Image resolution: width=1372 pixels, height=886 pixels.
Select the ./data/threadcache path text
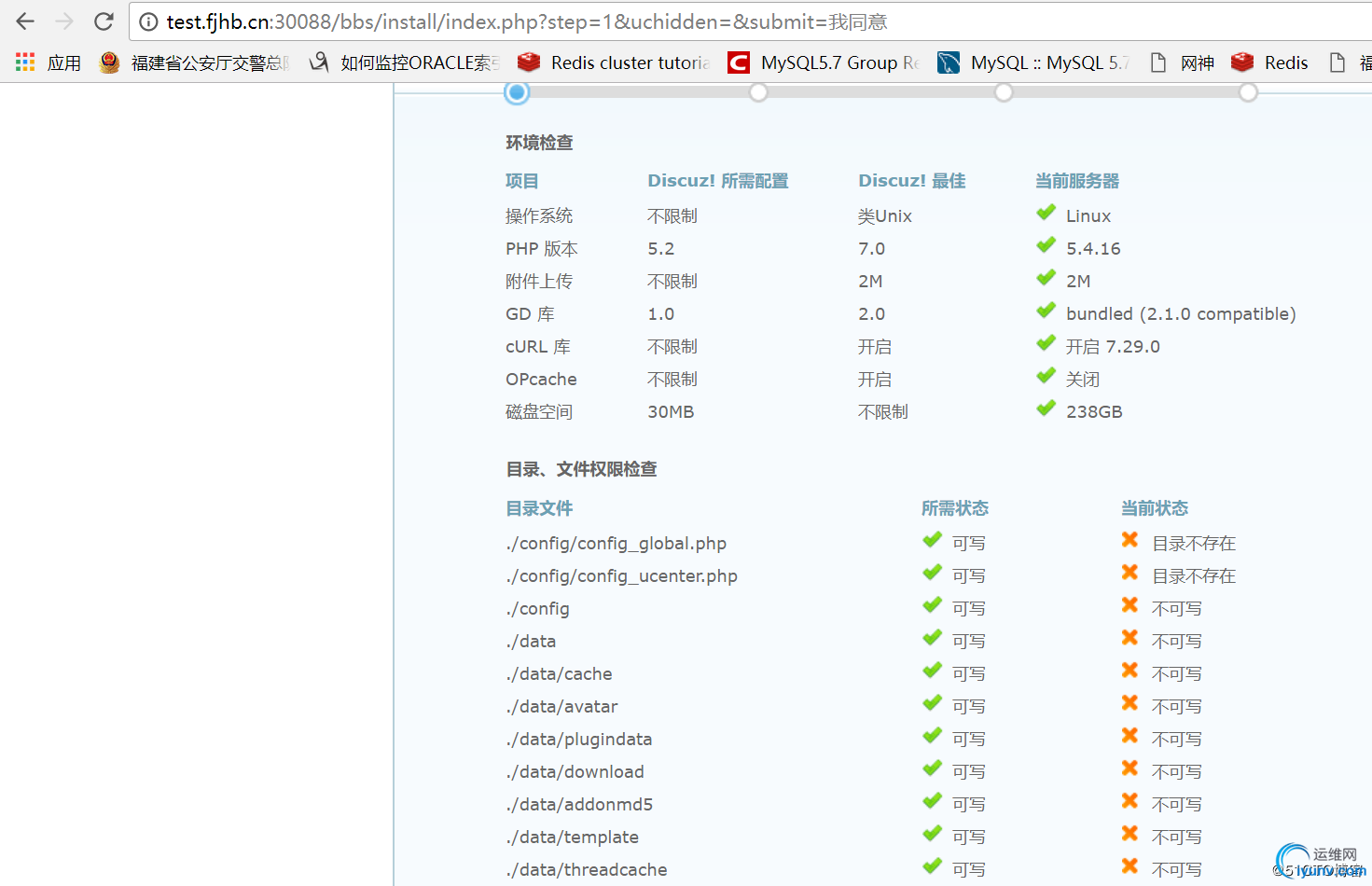coord(587,870)
